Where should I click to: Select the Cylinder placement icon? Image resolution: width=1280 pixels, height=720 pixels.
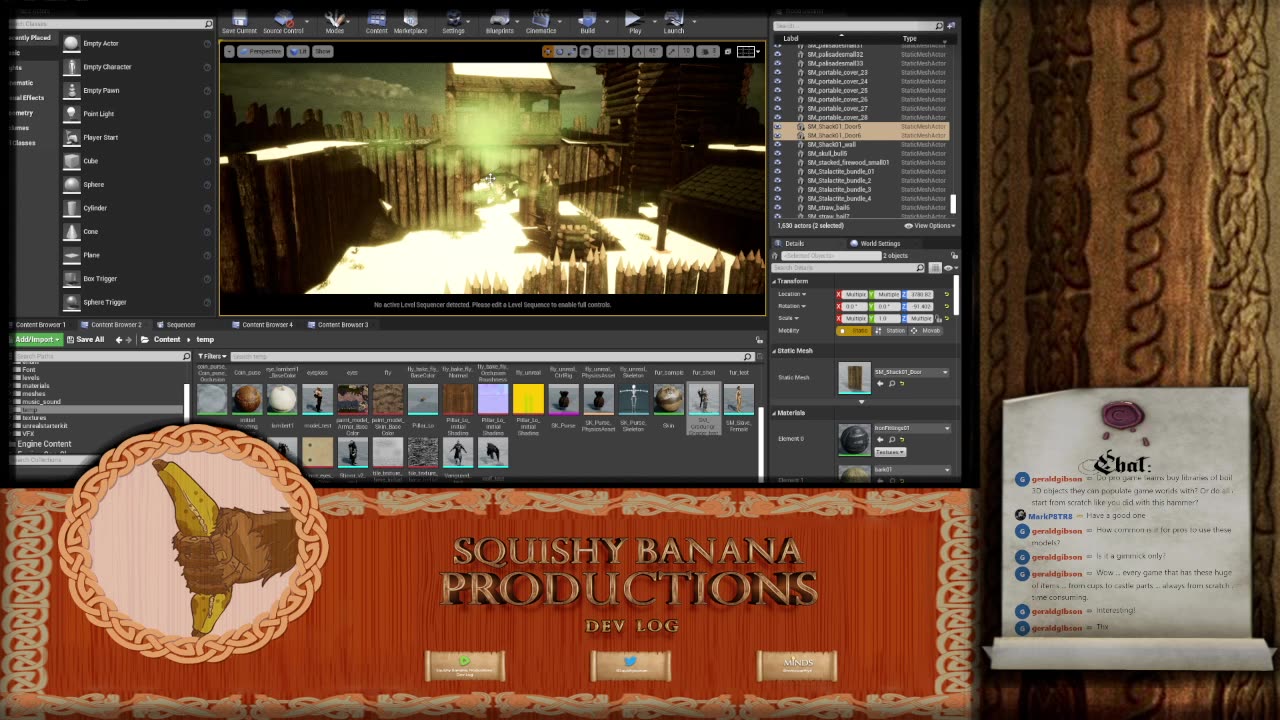point(71,208)
